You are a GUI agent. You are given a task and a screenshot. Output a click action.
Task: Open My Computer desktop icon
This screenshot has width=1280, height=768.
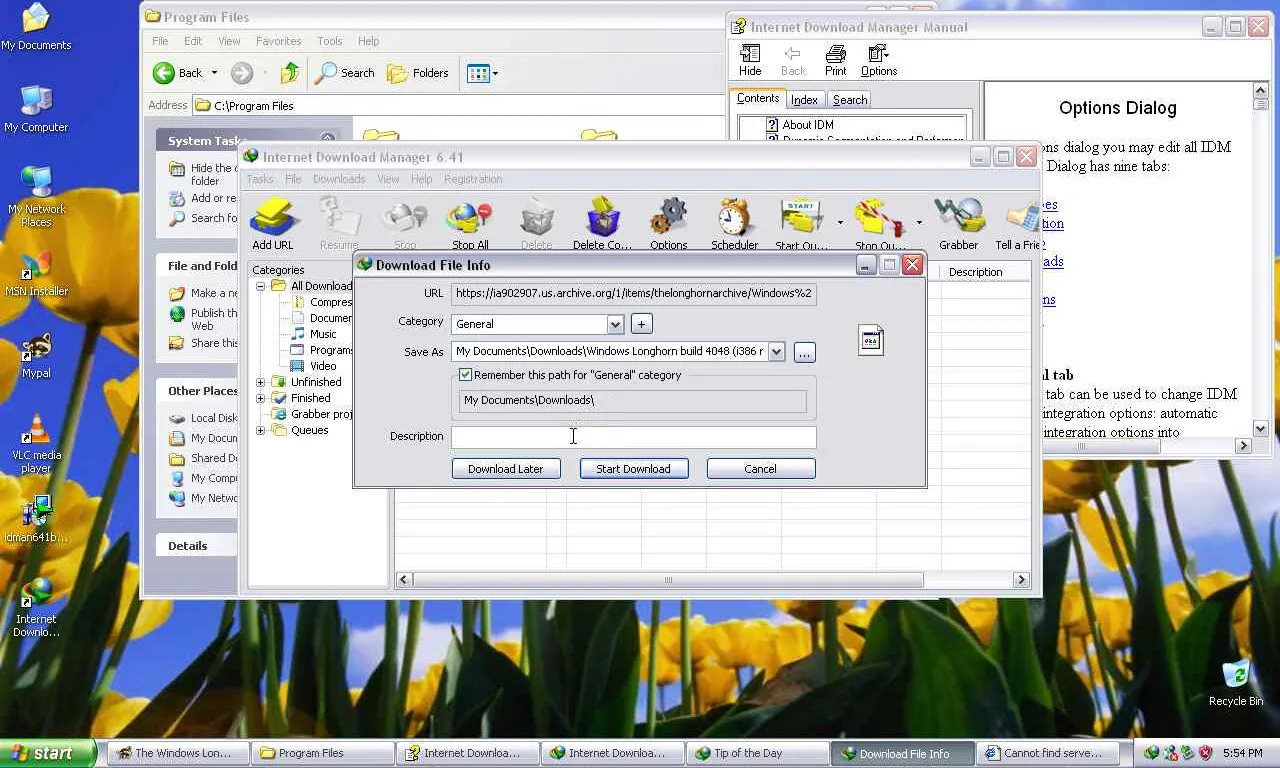click(x=36, y=109)
